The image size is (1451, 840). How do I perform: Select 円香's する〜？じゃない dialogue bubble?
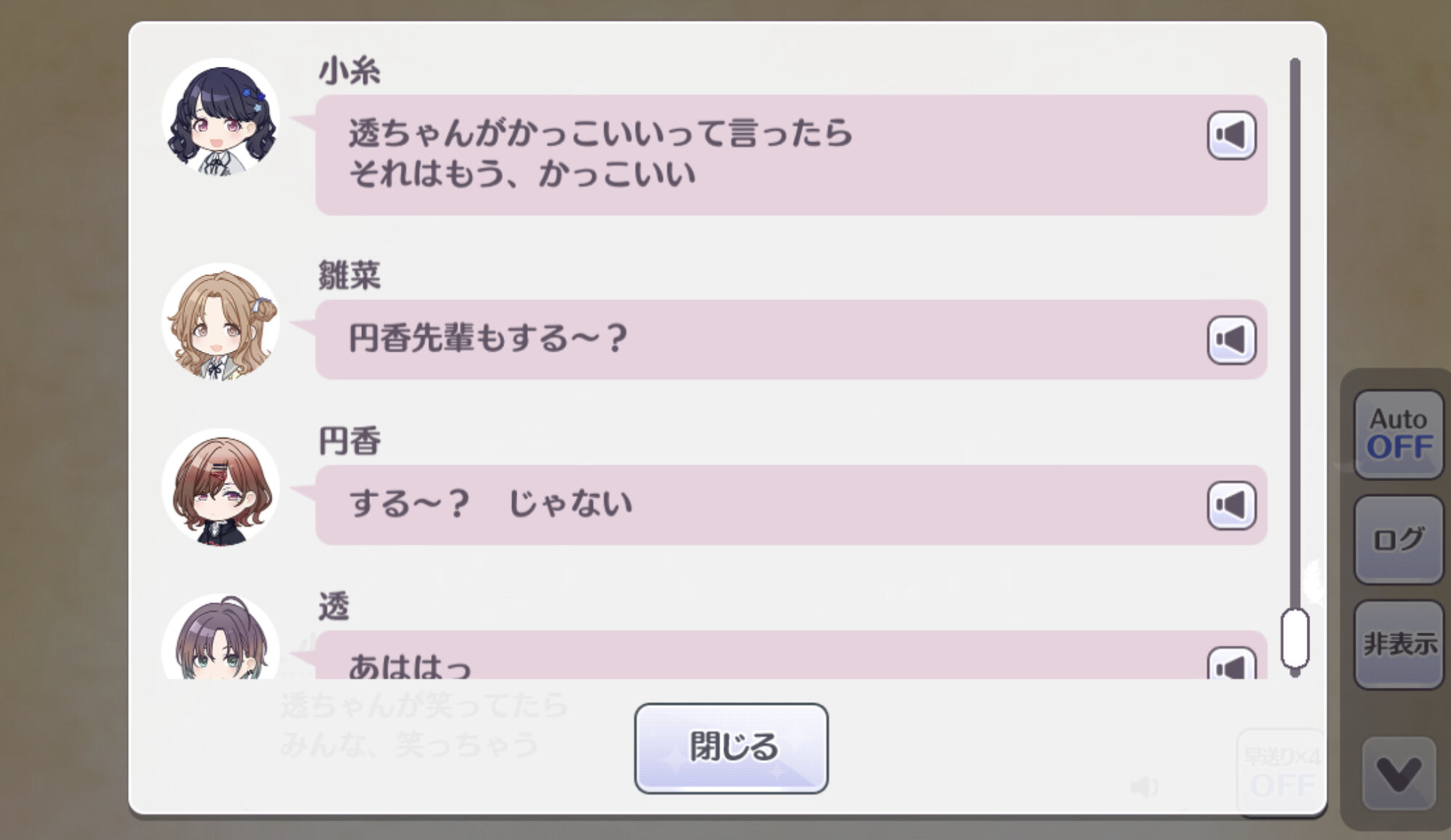tap(792, 505)
